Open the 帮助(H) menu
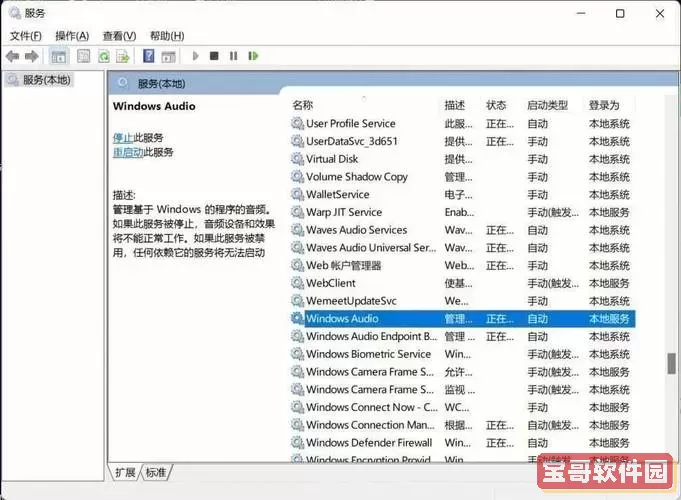The width and height of the screenshot is (681, 500). point(167,36)
